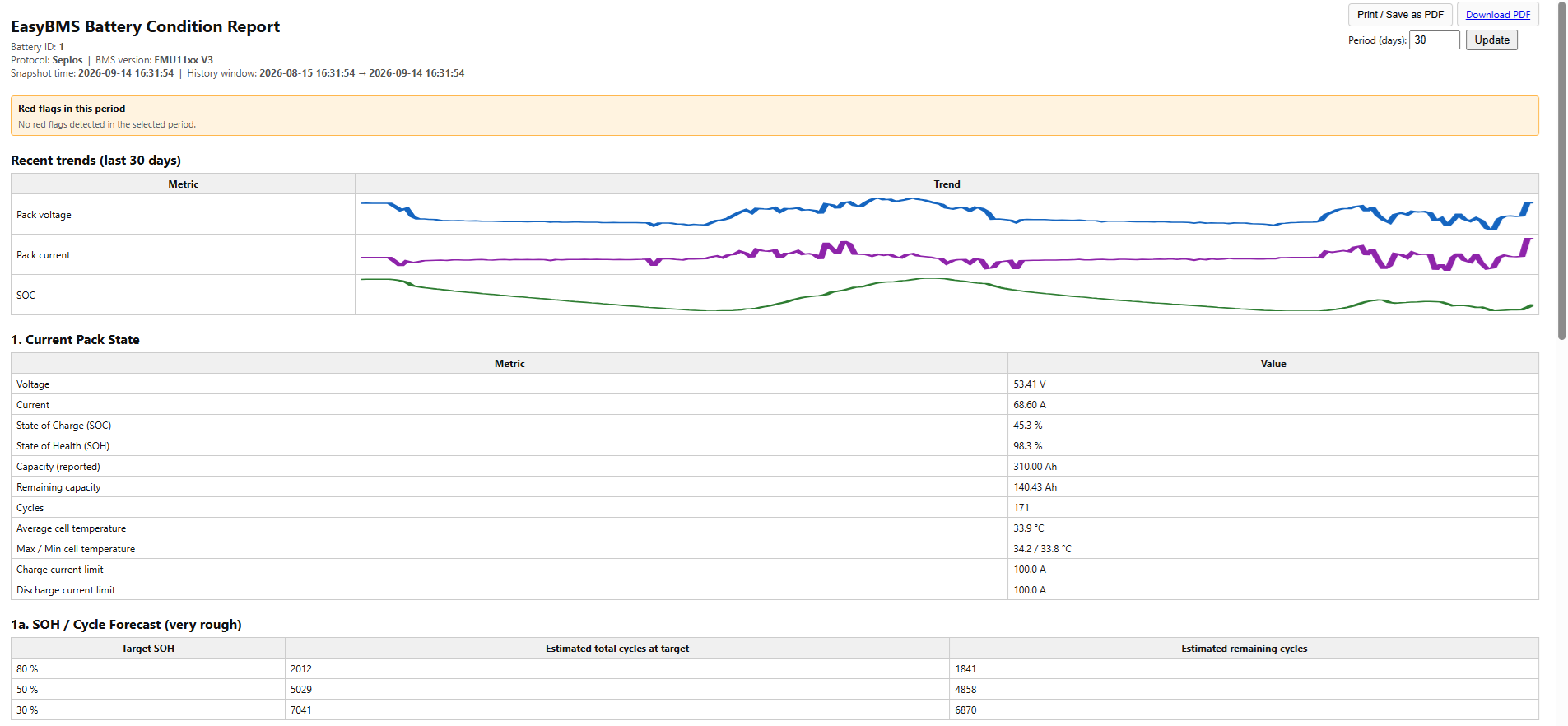Image resolution: width=1568 pixels, height=726 pixels.
Task: Select the current value 68.60 A
Action: tap(1030, 405)
